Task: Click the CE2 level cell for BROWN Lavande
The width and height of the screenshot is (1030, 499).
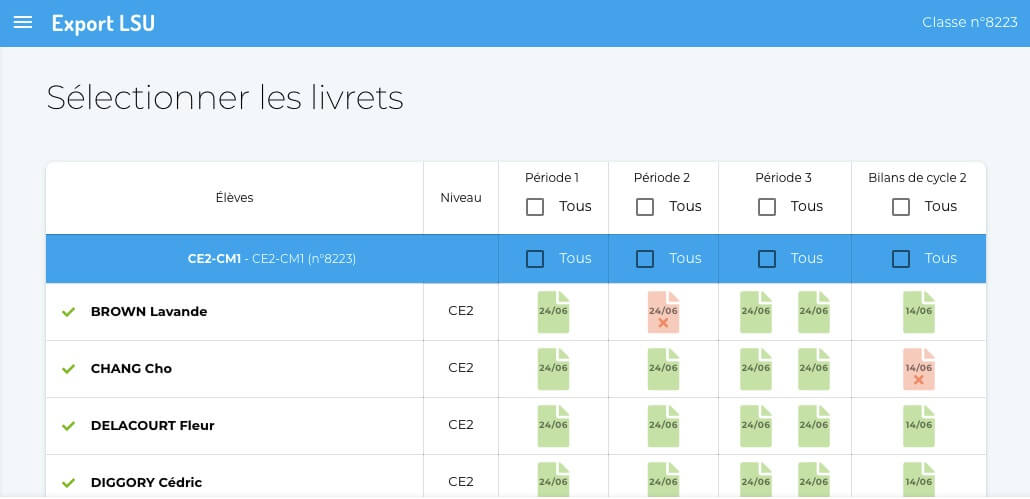Action: click(x=460, y=311)
